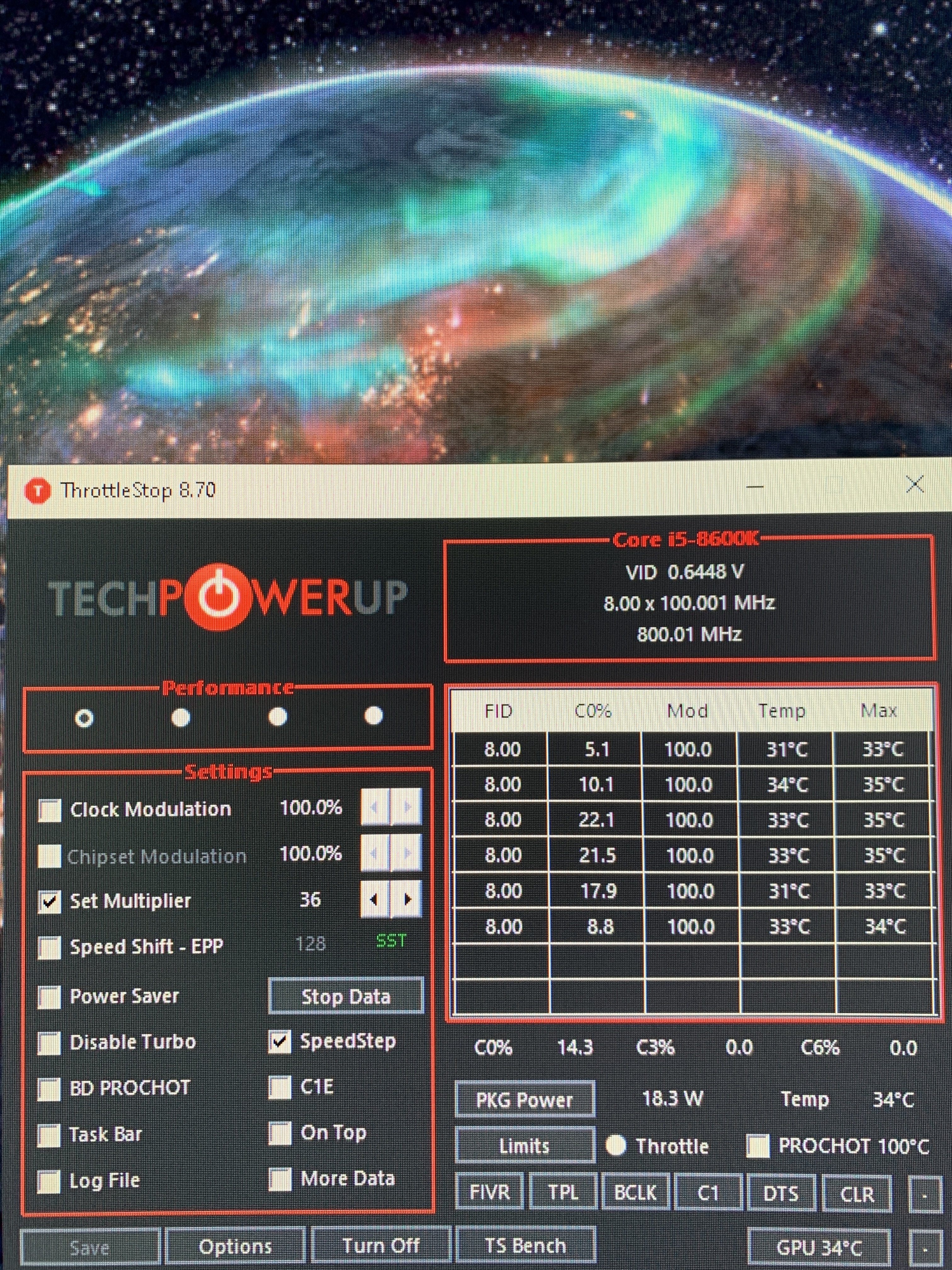Enable the Clock Modulation checkbox
The image size is (952, 1270).
[x=49, y=810]
